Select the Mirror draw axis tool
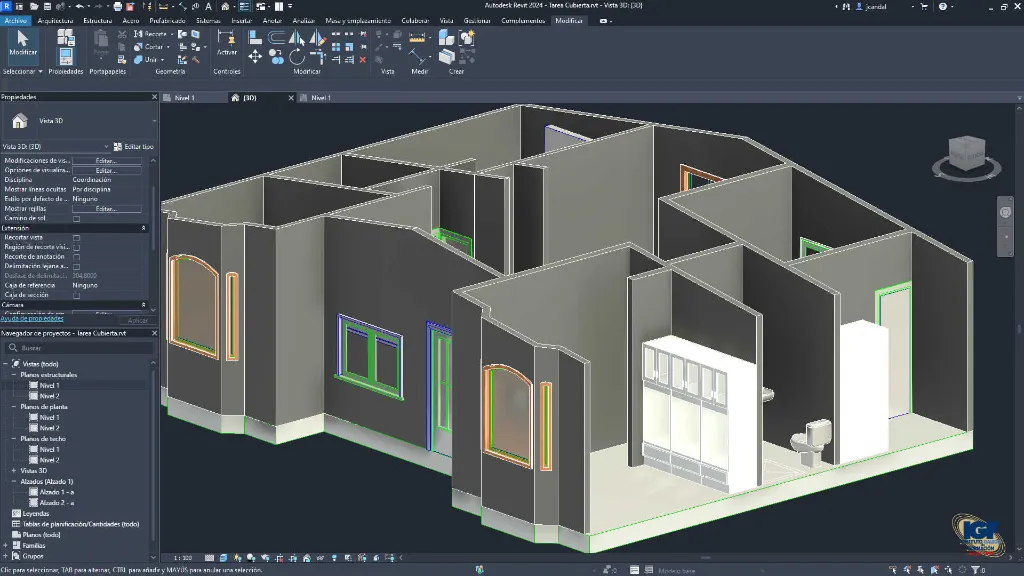This screenshot has width=1024, height=576. click(317, 38)
